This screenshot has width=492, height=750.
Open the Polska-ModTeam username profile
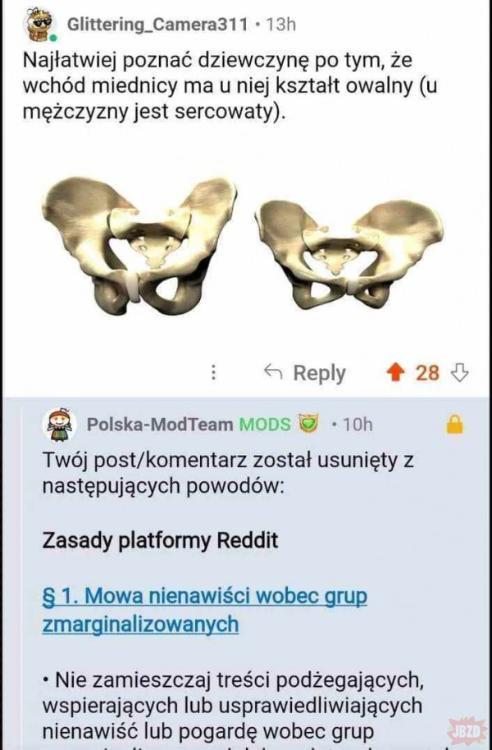click(x=160, y=424)
